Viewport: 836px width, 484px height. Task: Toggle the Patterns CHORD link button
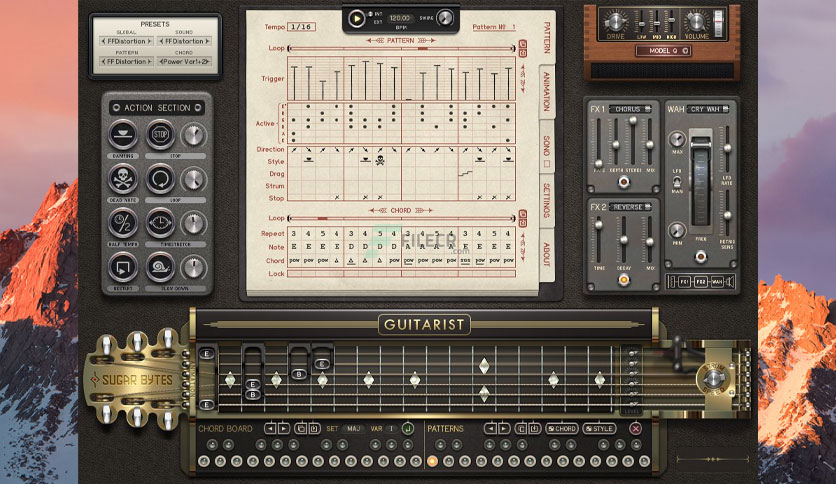click(562, 429)
